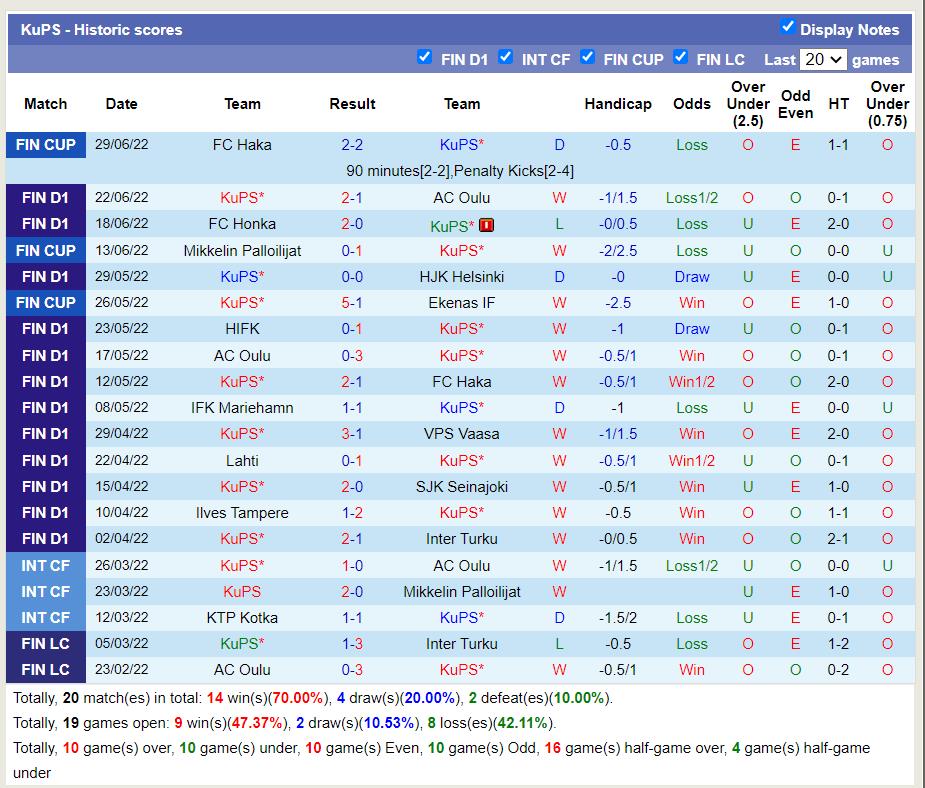Image resolution: width=925 pixels, height=788 pixels.
Task: Click the Penalty Kicks note row
Action: [460, 171]
